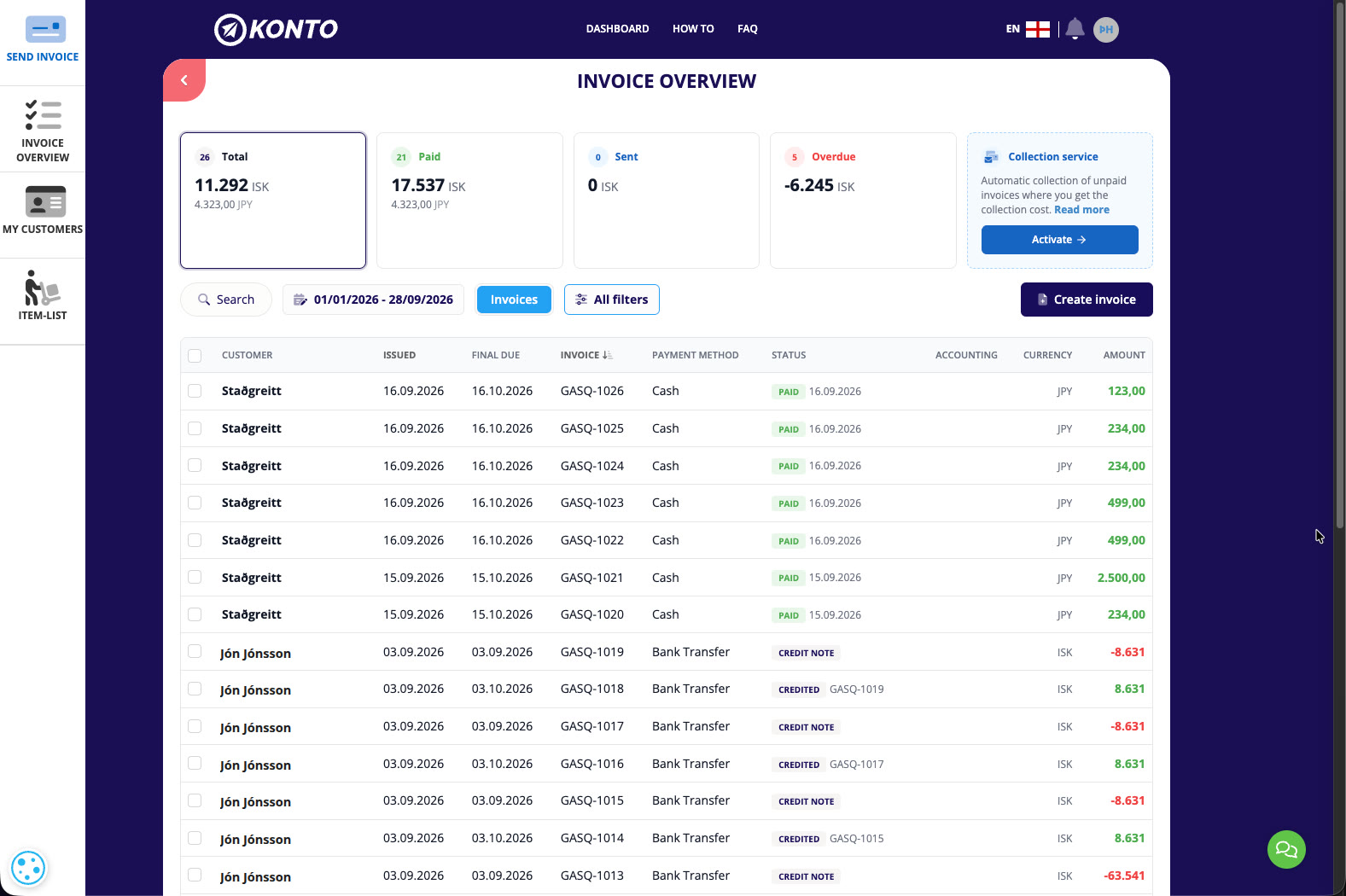
Task: Tick checkbox for invoice GASQ-1020
Action: pyautogui.click(x=195, y=614)
